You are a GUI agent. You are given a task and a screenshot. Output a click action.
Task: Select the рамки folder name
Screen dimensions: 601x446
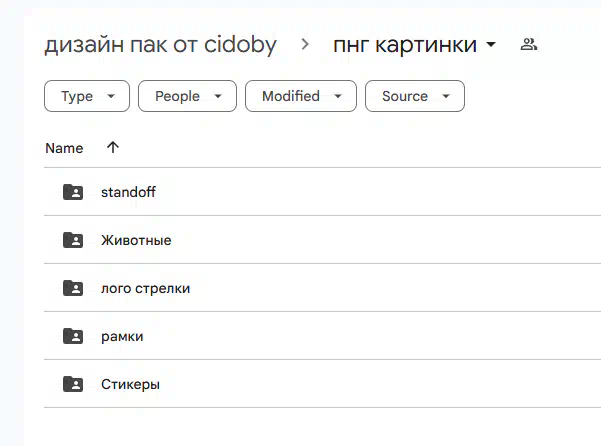point(122,337)
